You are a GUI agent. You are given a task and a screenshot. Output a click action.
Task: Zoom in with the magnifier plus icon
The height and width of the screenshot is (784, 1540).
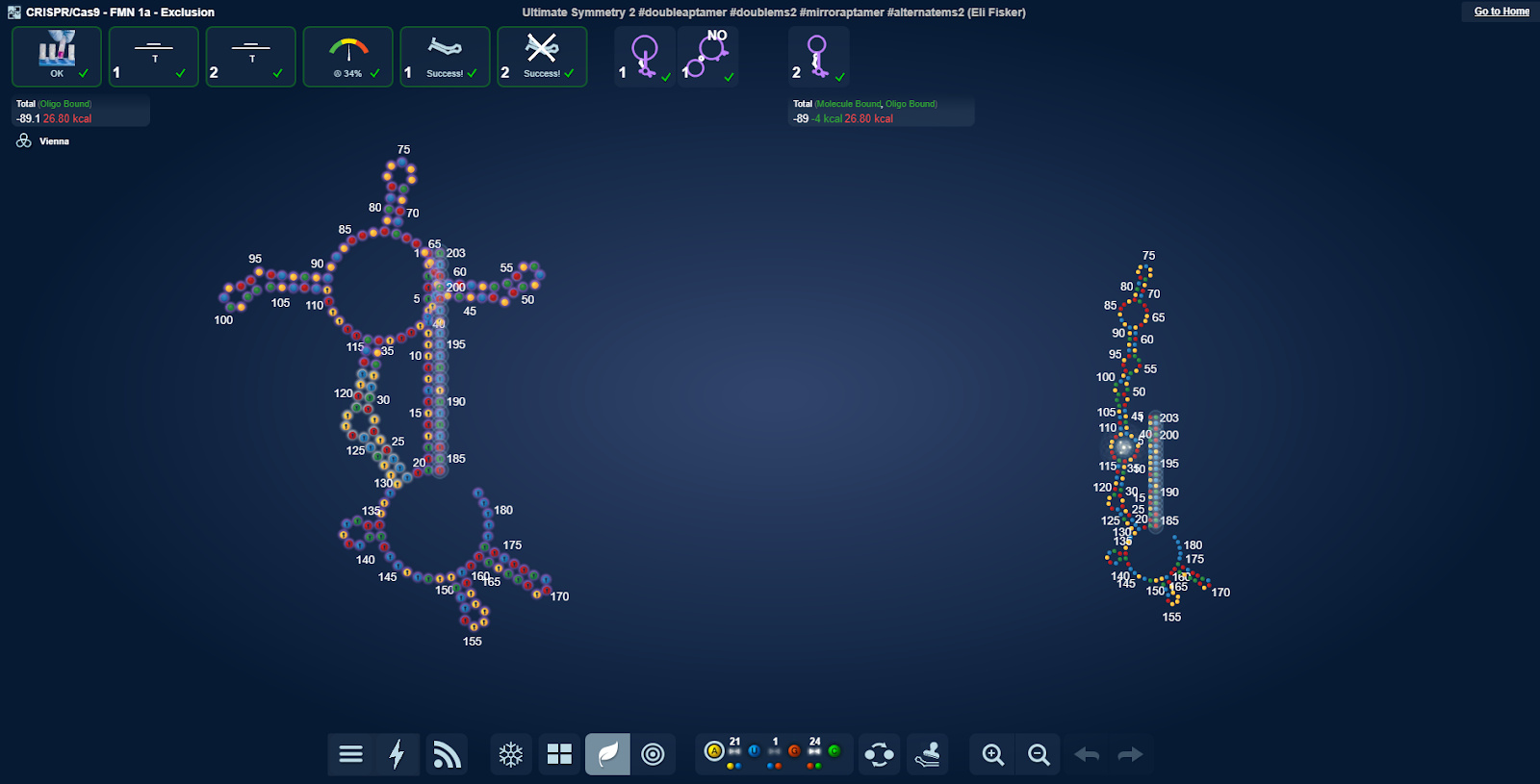[993, 754]
